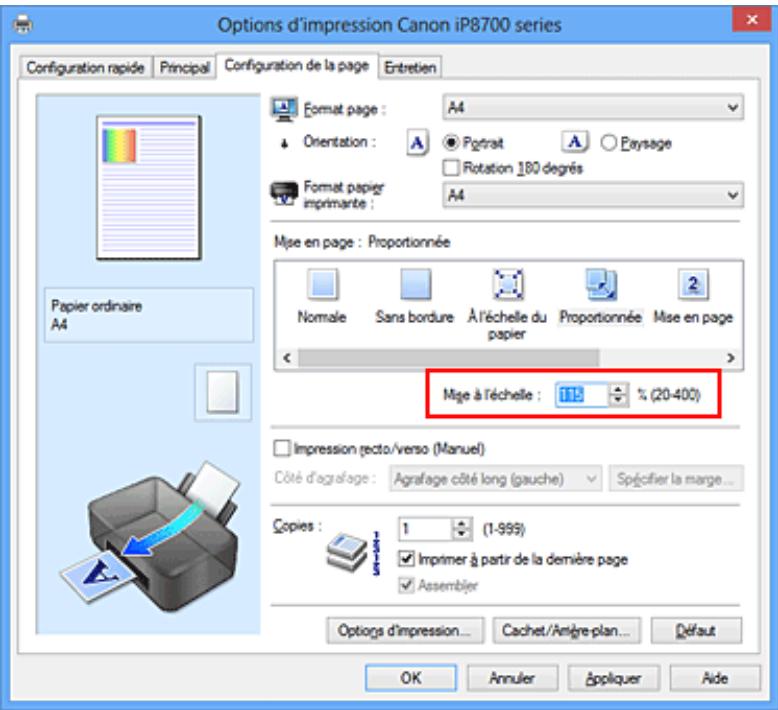778x710 pixels.
Task: Click the layout list horizontal scrollbar thumb
Action: click(449, 358)
